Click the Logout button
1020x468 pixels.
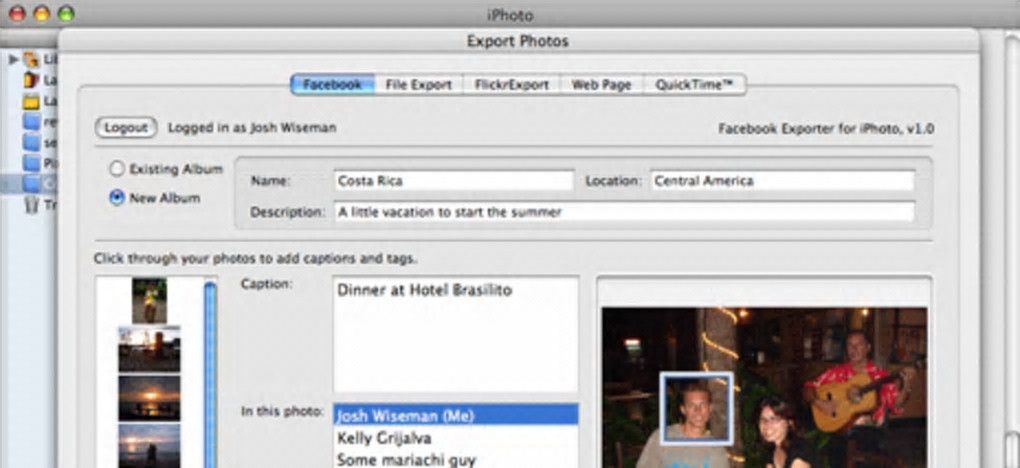(x=126, y=128)
